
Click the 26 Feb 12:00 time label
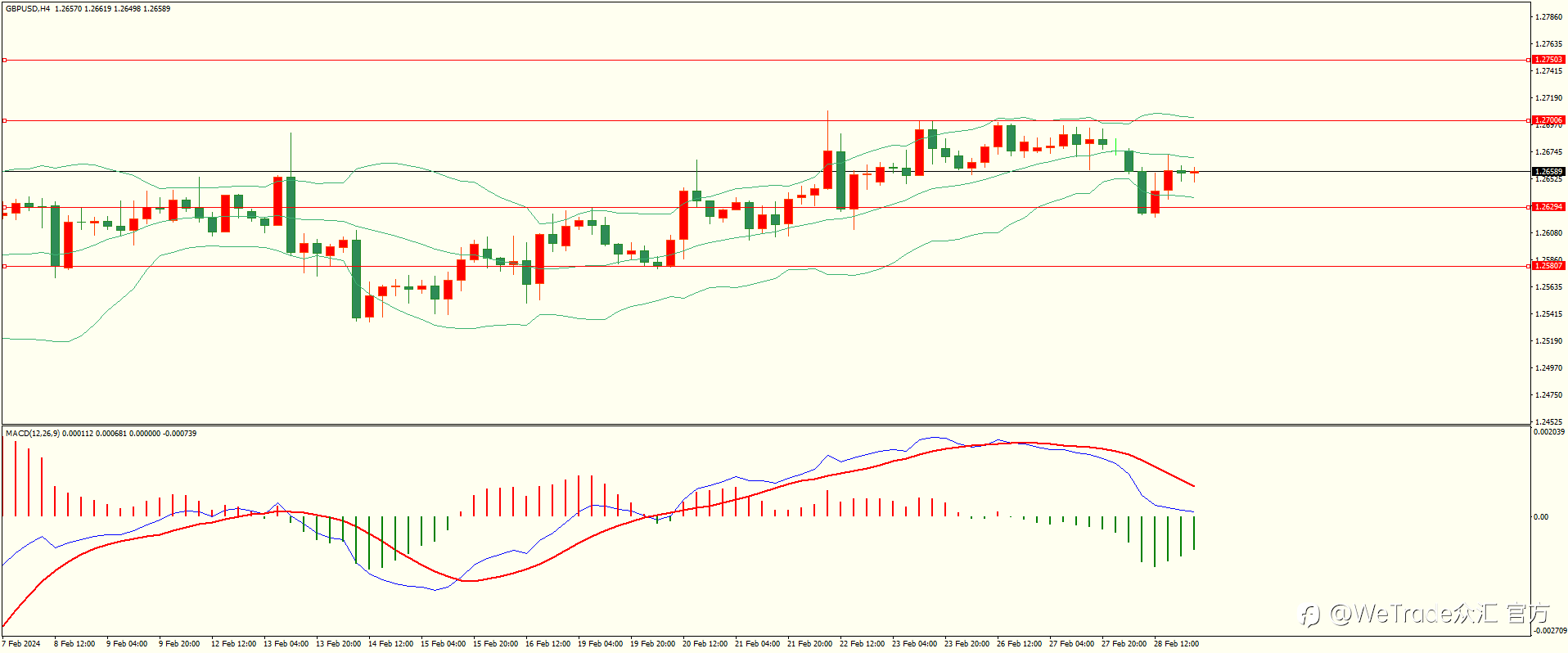[1019, 644]
